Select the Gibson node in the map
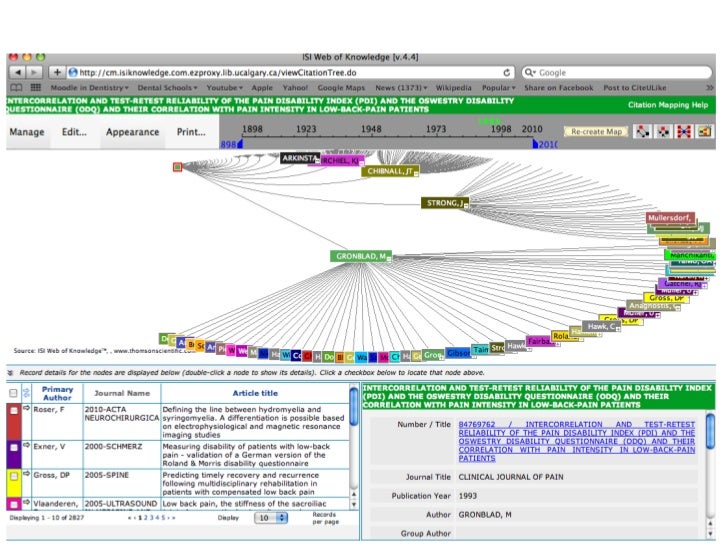The image size is (728, 546). point(459,353)
